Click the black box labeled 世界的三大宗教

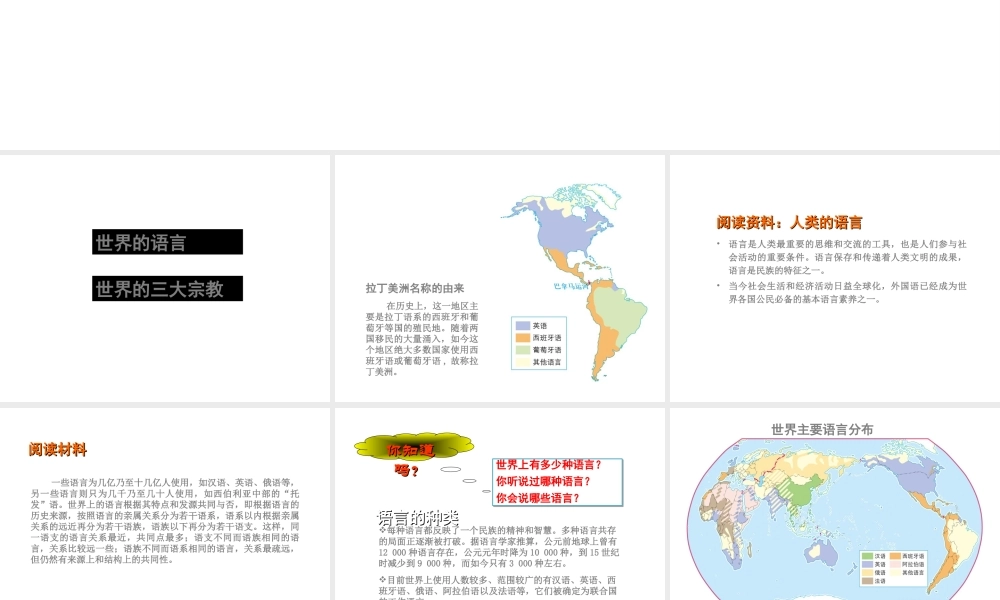(x=167, y=288)
